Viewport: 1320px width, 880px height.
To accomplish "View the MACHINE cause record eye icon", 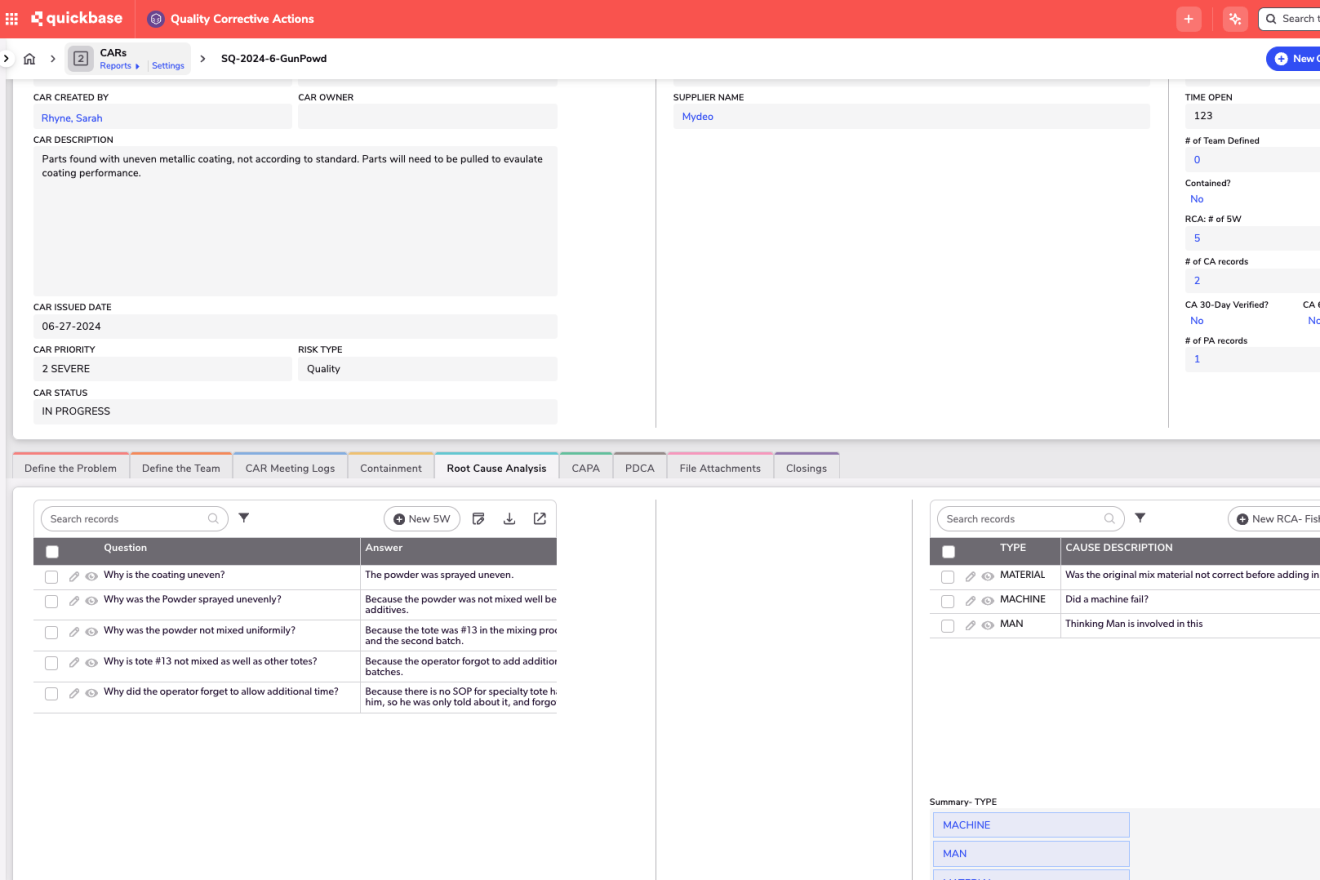I will (987, 601).
